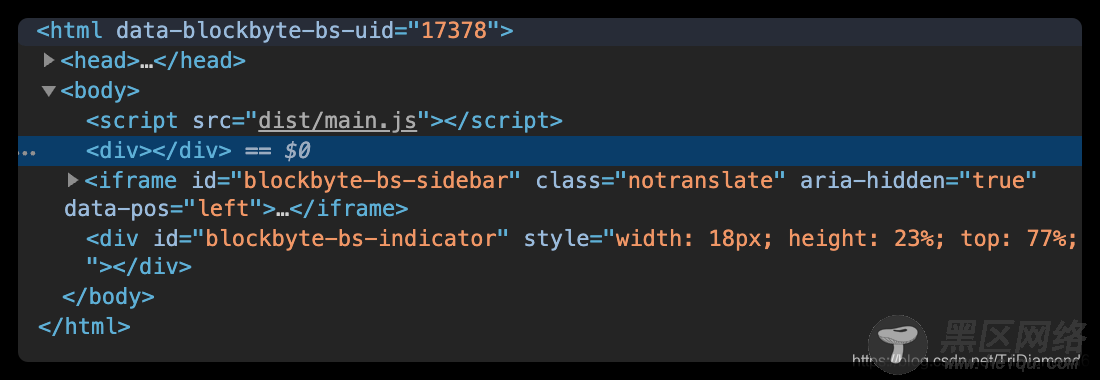Expand the collapsed head element
1100x380 pixels.
pyautogui.click(x=48, y=60)
